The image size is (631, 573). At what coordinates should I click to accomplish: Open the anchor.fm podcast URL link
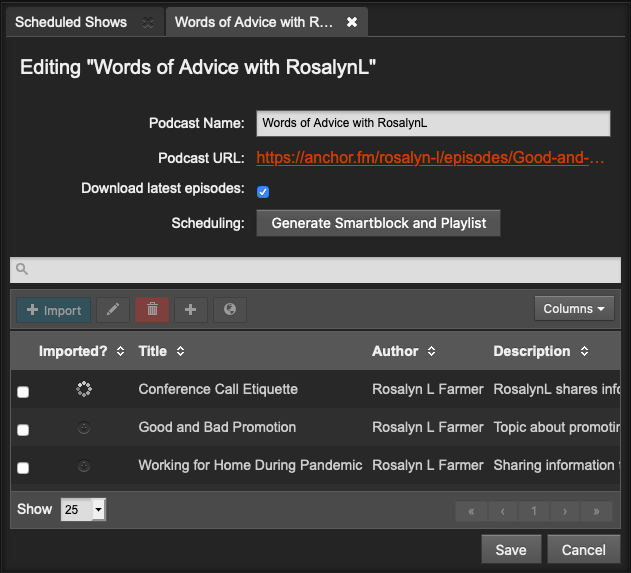point(431,158)
